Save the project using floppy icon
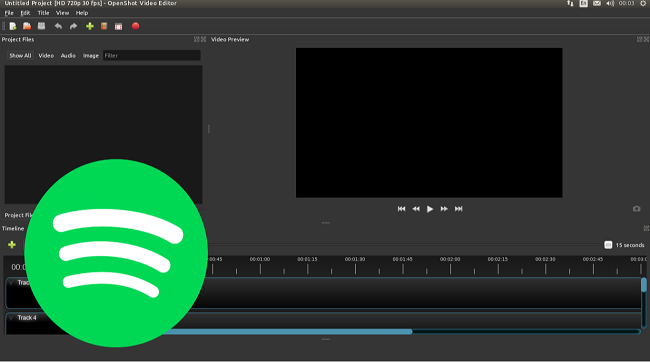650x362 pixels. pos(41,26)
